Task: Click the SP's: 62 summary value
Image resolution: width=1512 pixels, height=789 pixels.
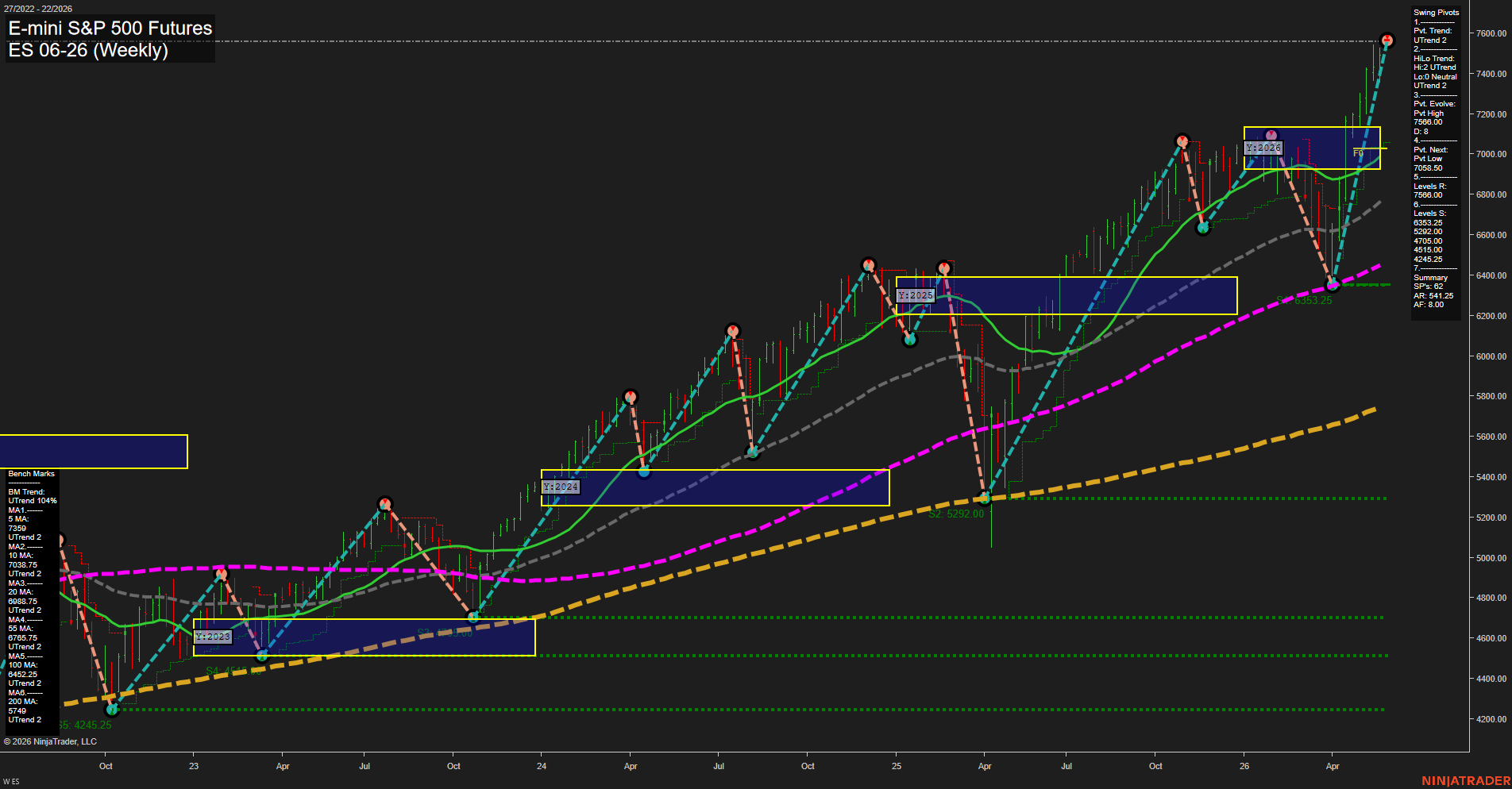Action: [1428, 287]
